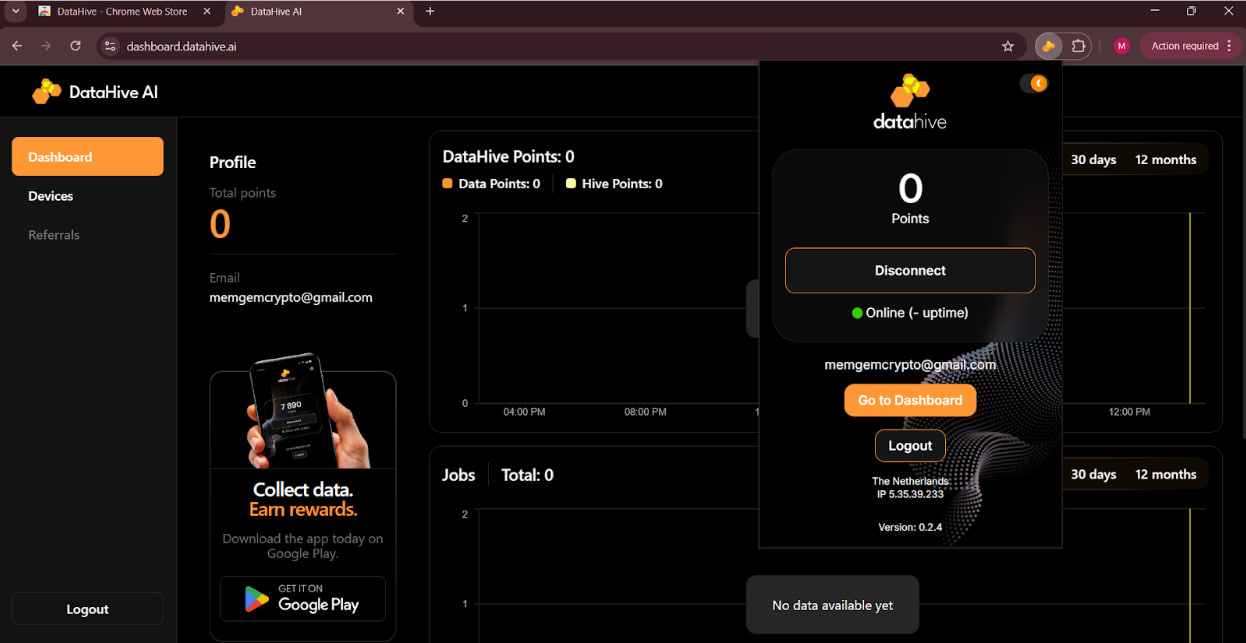Image resolution: width=1246 pixels, height=643 pixels.
Task: Click the Get it on Google Play badge
Action: coord(302,598)
